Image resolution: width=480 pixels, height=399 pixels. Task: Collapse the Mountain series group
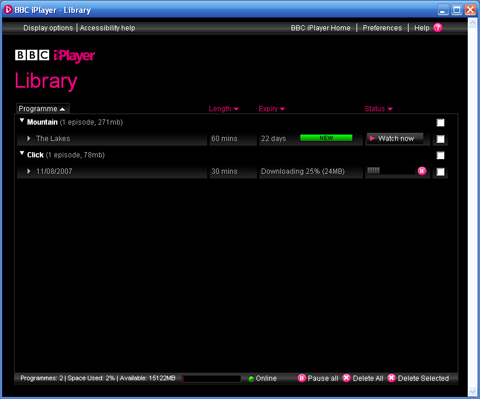[22, 121]
